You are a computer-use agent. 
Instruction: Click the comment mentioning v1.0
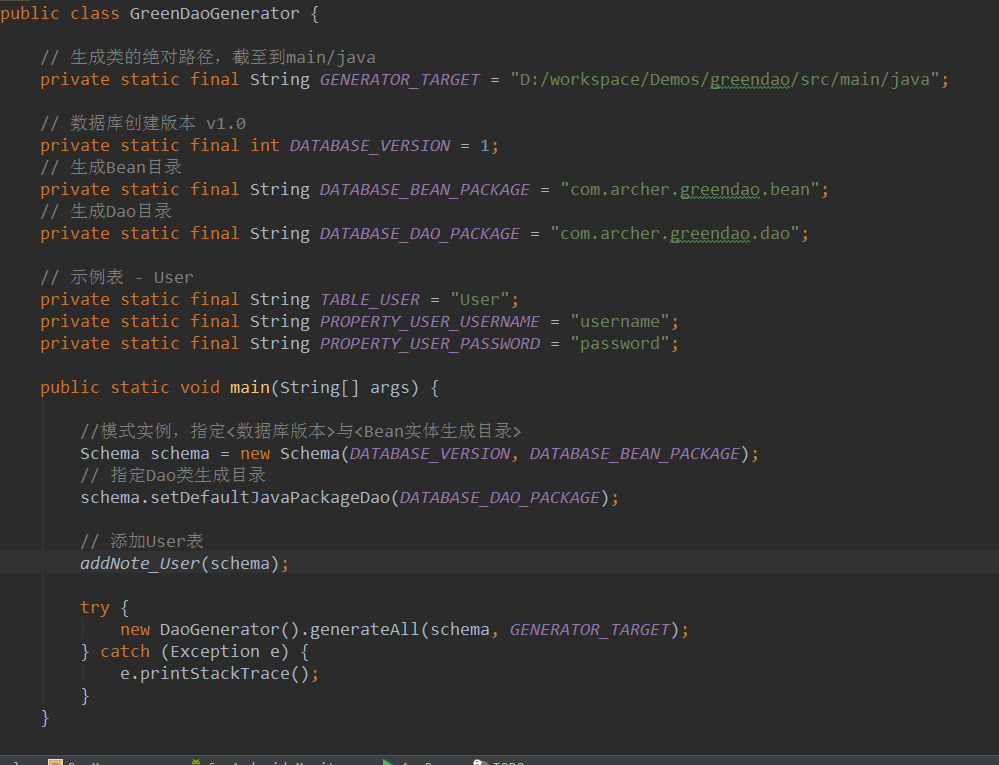coord(143,123)
